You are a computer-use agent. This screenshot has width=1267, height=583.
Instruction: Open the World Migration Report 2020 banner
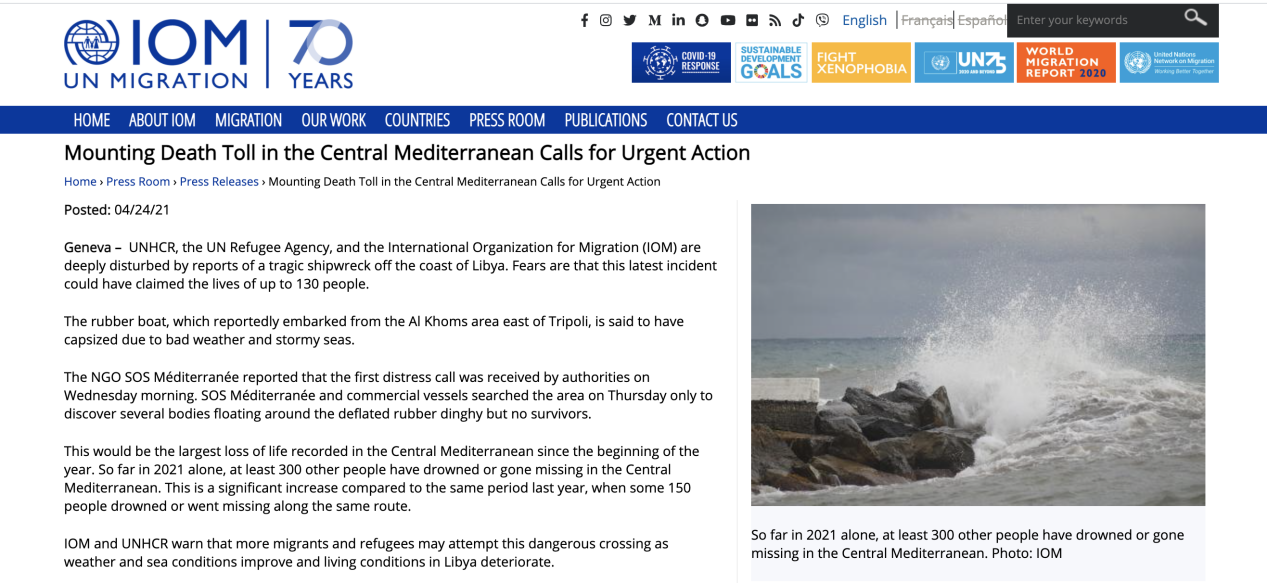[x=1065, y=63]
